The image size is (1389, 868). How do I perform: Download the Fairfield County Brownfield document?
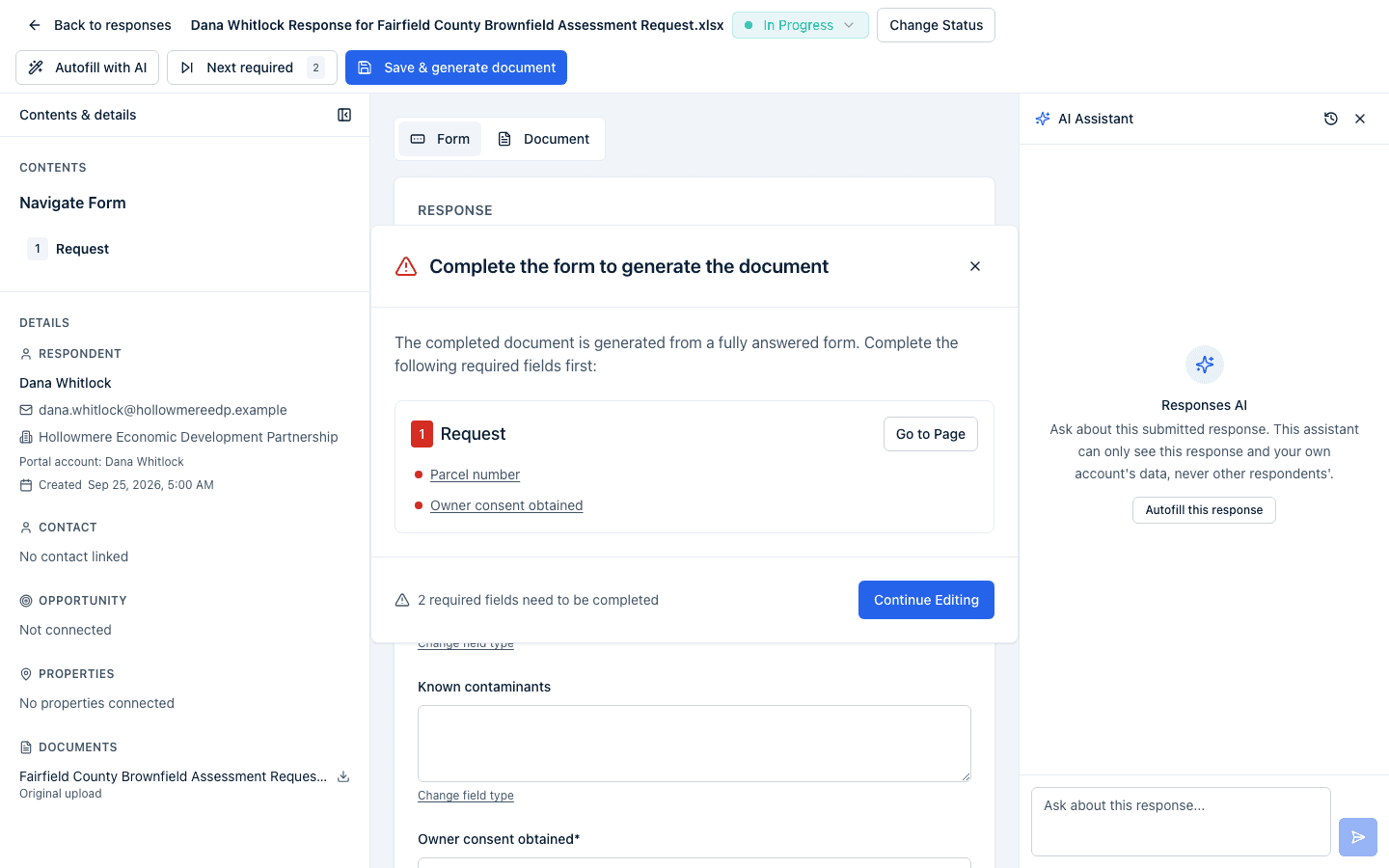(x=343, y=776)
